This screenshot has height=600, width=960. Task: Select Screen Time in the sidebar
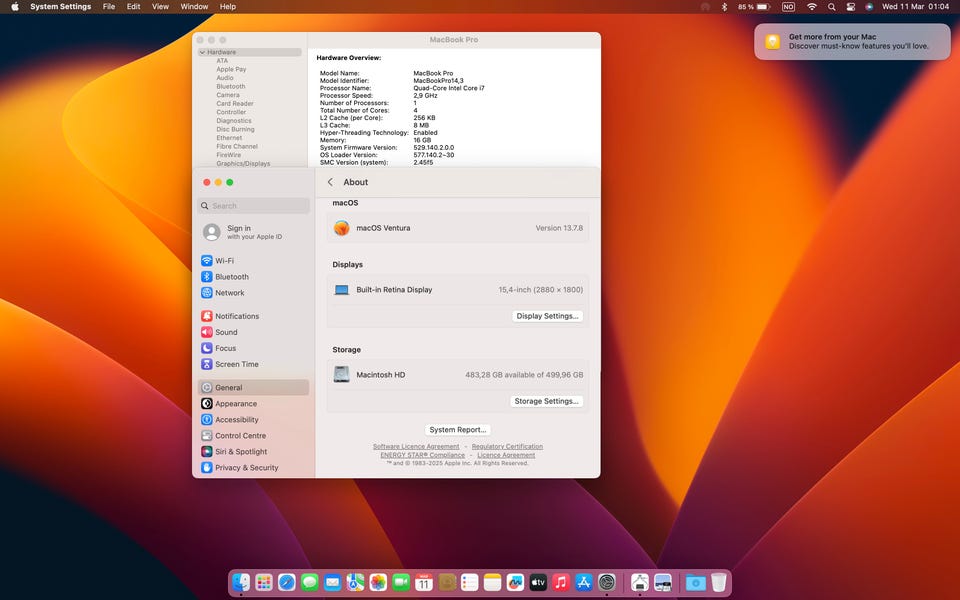pos(236,364)
